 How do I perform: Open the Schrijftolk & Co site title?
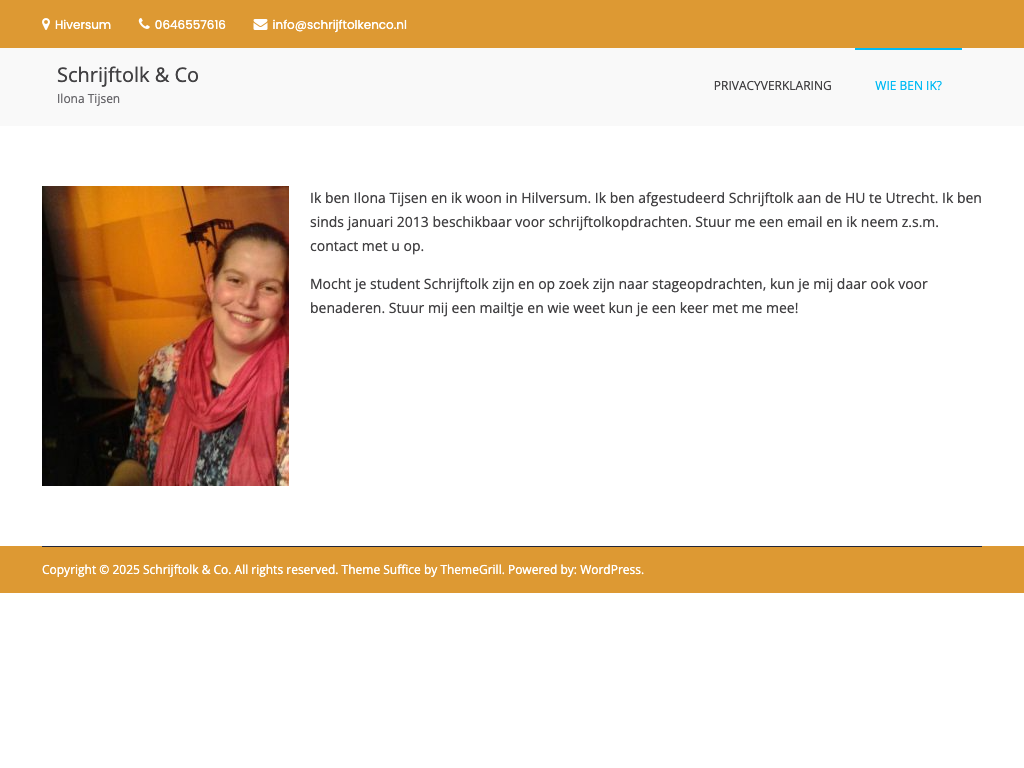coord(128,75)
